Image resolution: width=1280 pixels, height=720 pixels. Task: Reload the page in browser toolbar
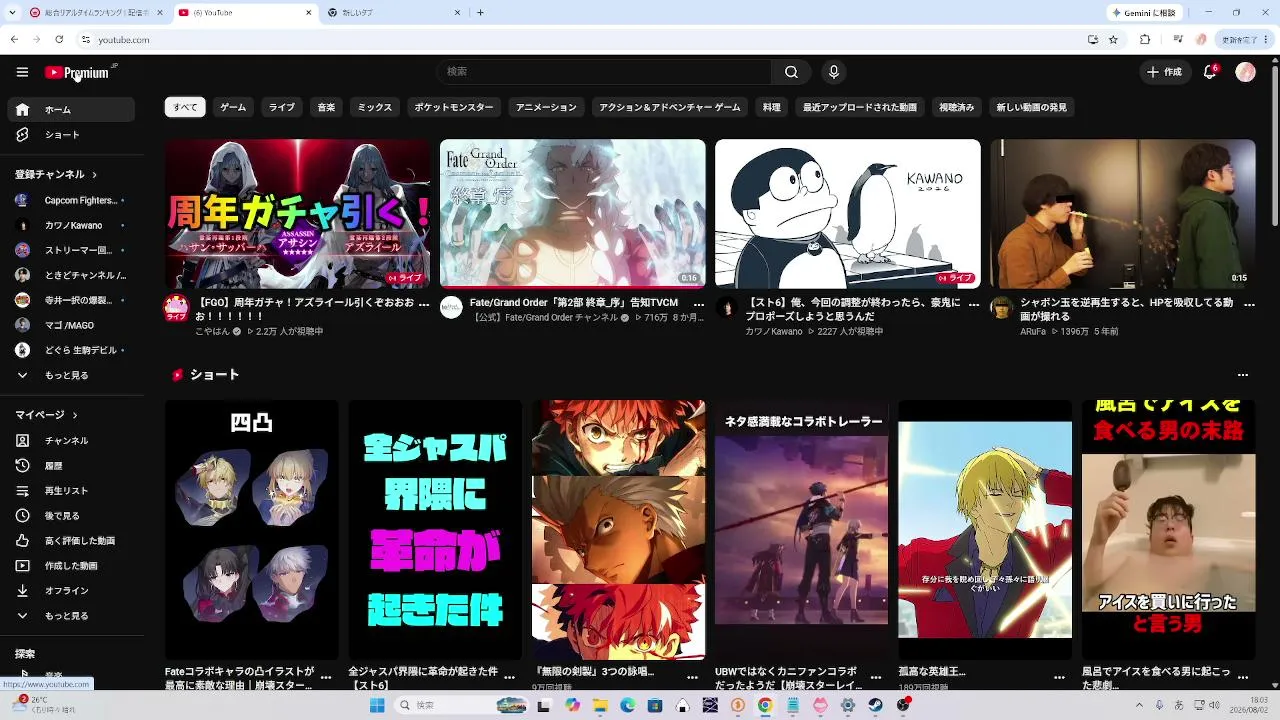point(59,40)
